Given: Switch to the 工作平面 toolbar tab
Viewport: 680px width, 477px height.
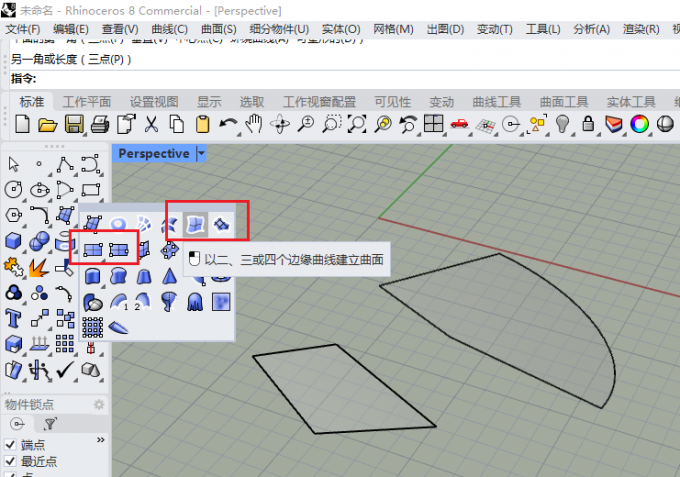Looking at the screenshot, I should (x=87, y=102).
